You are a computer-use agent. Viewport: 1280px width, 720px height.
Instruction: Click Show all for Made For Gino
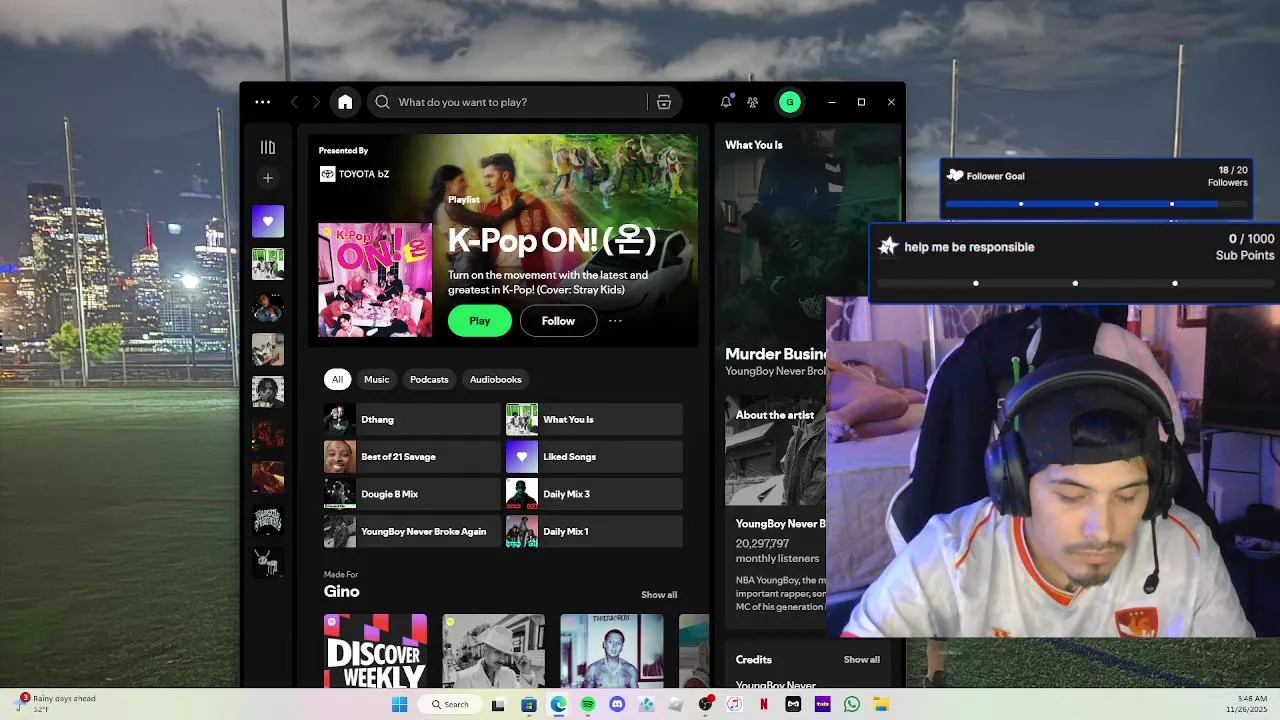tap(659, 595)
